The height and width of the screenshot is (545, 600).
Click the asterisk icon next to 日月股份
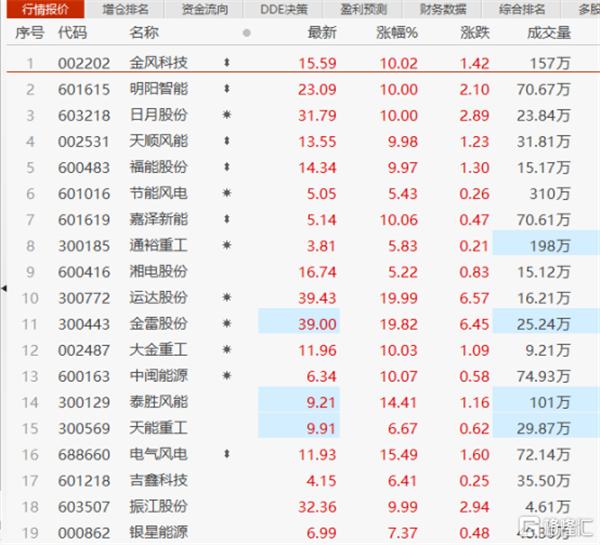click(226, 115)
